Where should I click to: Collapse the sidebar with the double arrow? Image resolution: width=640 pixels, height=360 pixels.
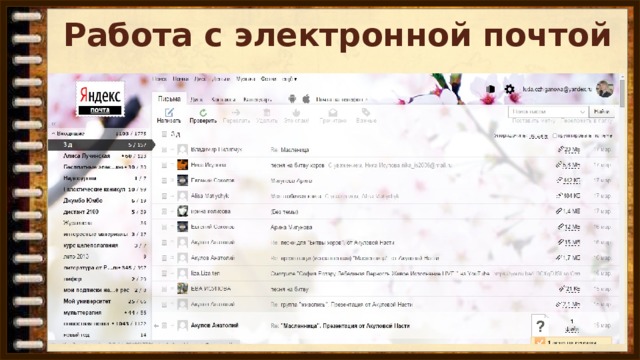[53, 123]
